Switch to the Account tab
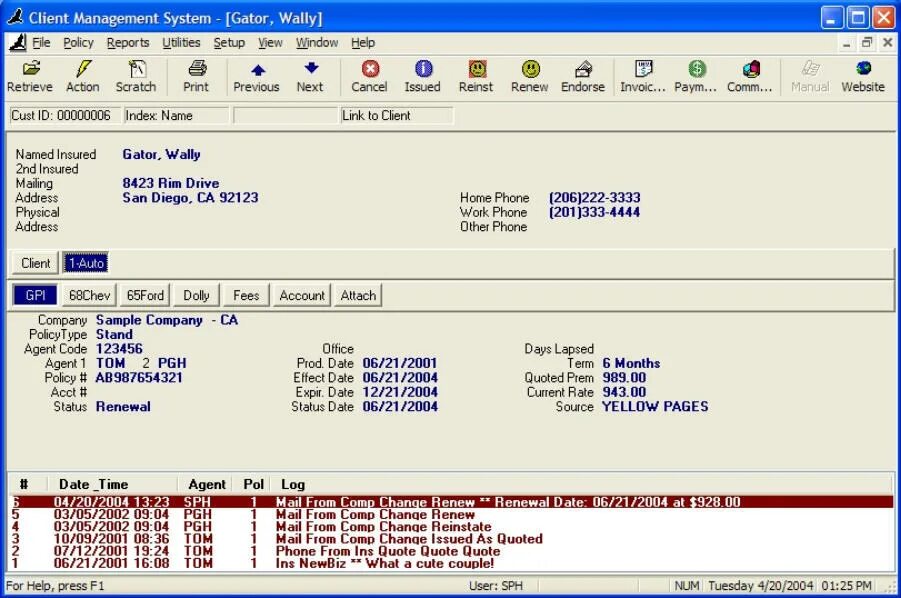 pyautogui.click(x=302, y=295)
